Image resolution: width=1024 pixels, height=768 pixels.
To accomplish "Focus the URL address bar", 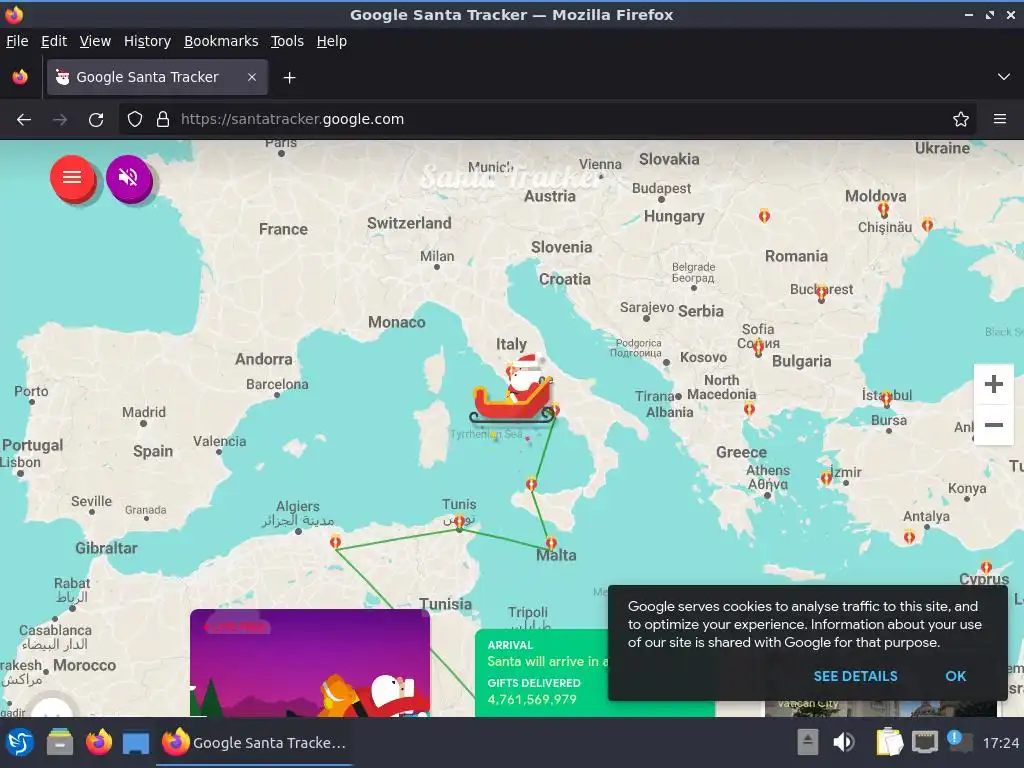I will [549, 120].
